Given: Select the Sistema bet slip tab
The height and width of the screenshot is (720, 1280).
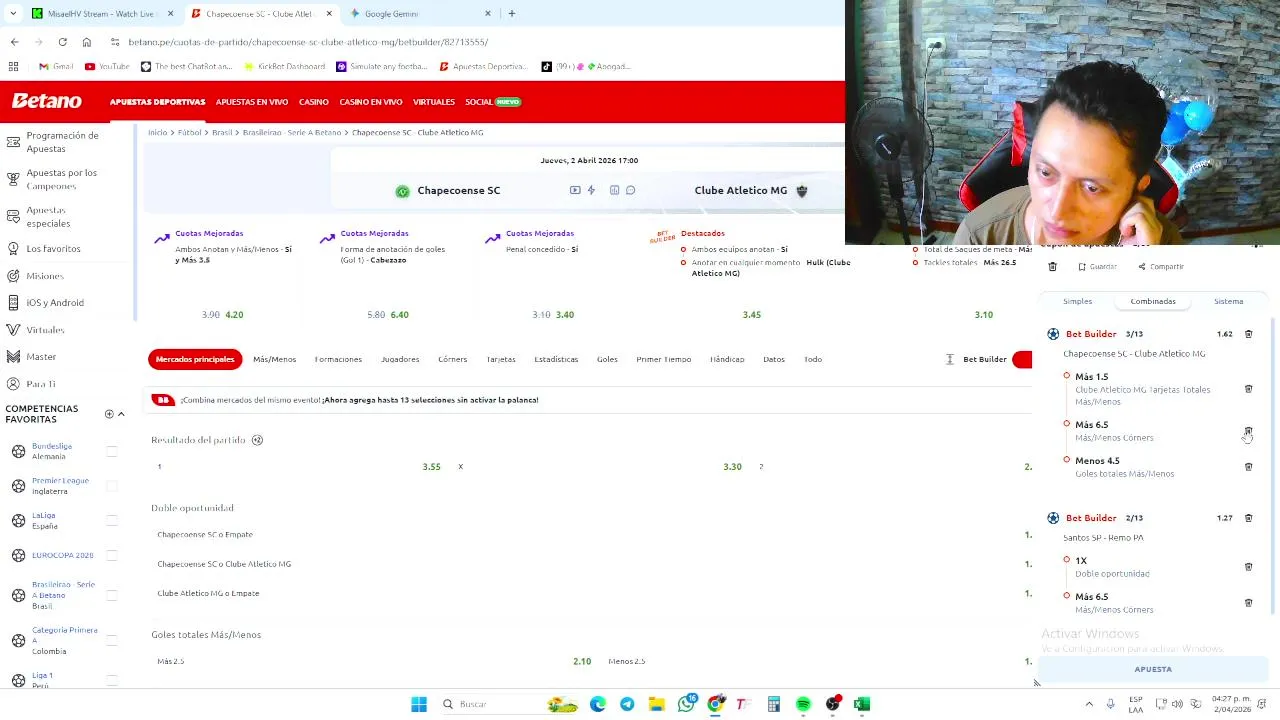Looking at the screenshot, I should (x=1229, y=301).
